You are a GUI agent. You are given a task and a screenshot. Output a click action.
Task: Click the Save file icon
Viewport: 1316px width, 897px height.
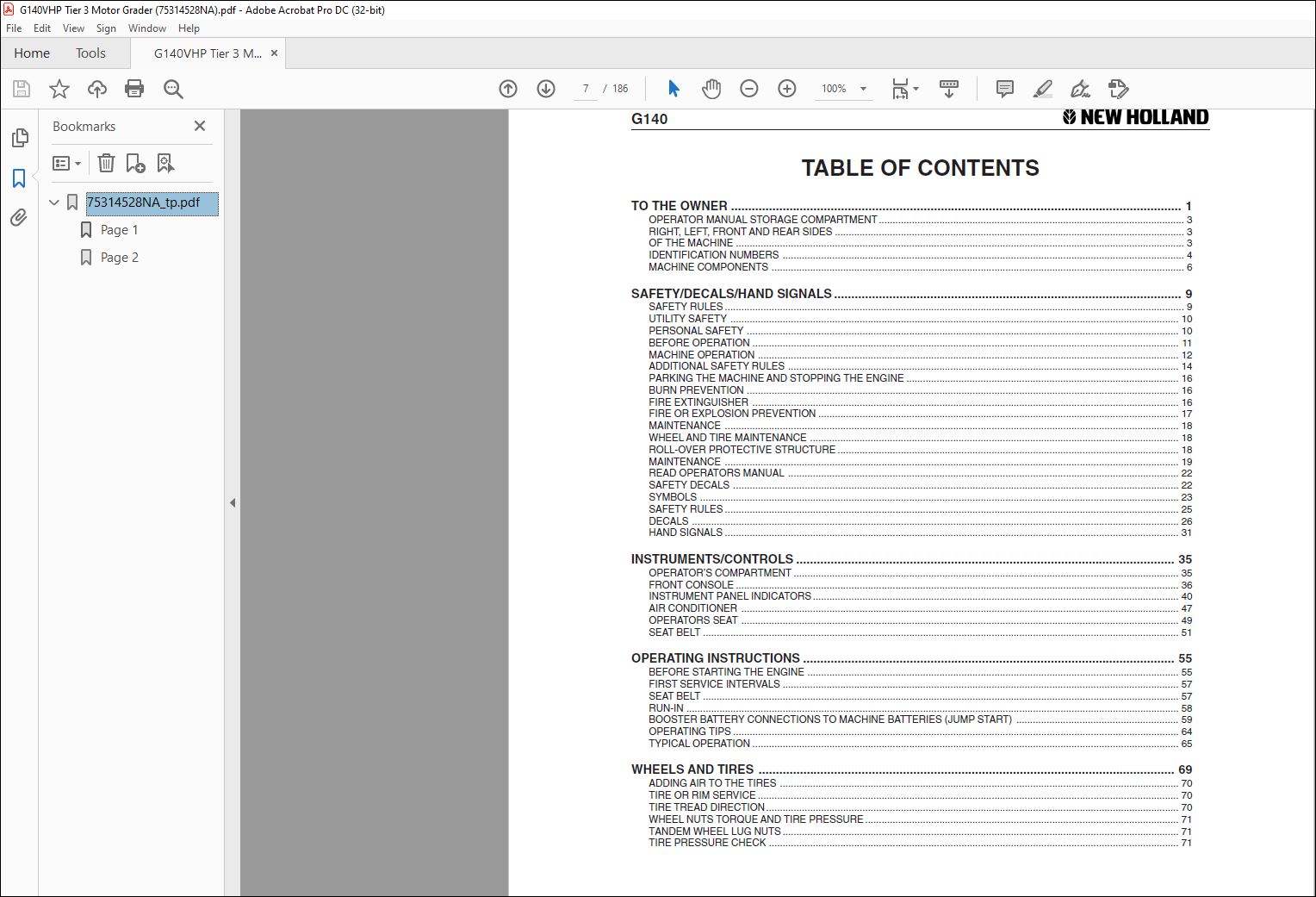click(x=22, y=89)
